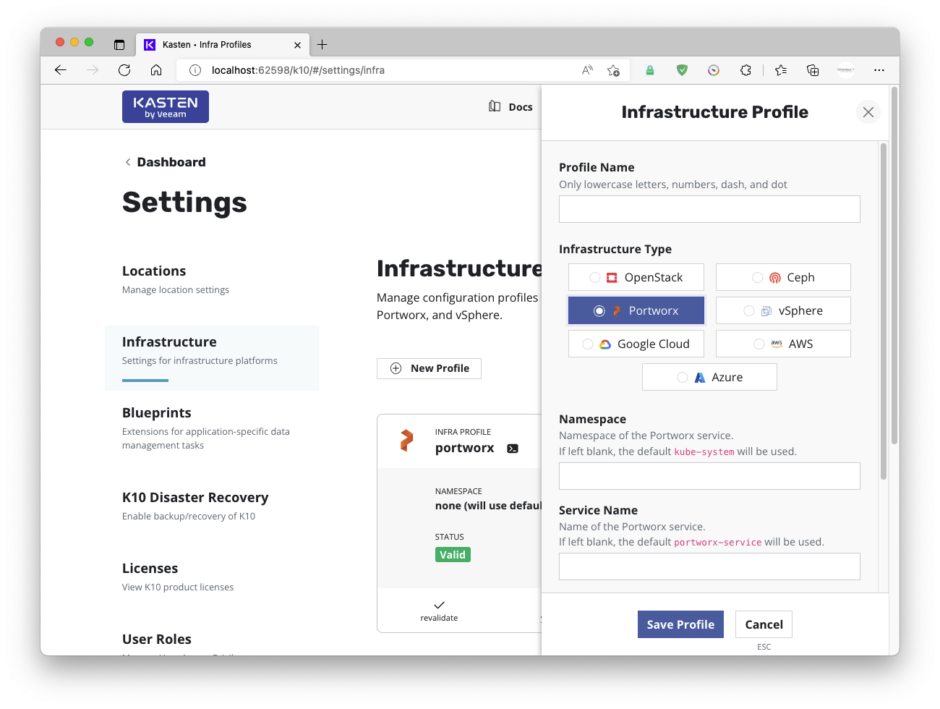Click the revalidate checkmark icon
Image resolution: width=940 pixels, height=709 pixels.
point(439,605)
